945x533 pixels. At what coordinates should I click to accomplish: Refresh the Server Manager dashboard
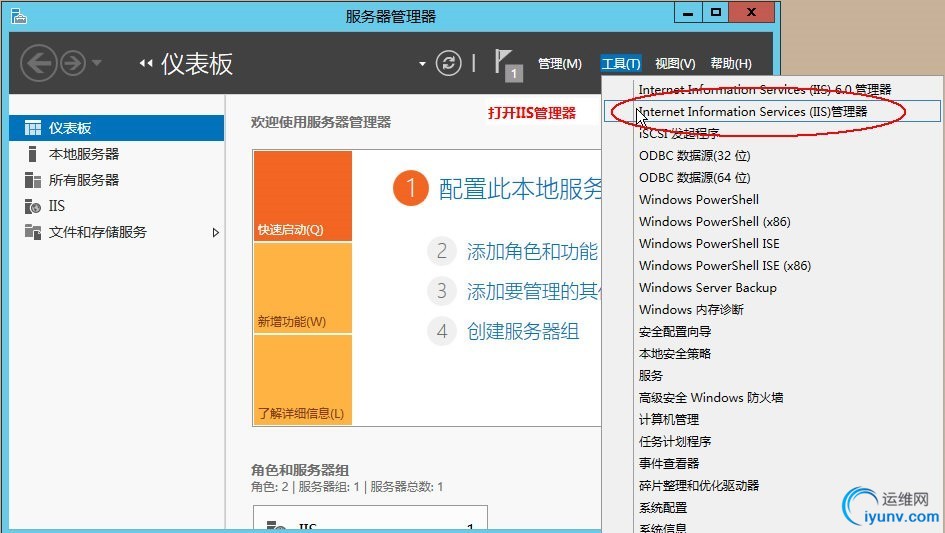(448, 63)
